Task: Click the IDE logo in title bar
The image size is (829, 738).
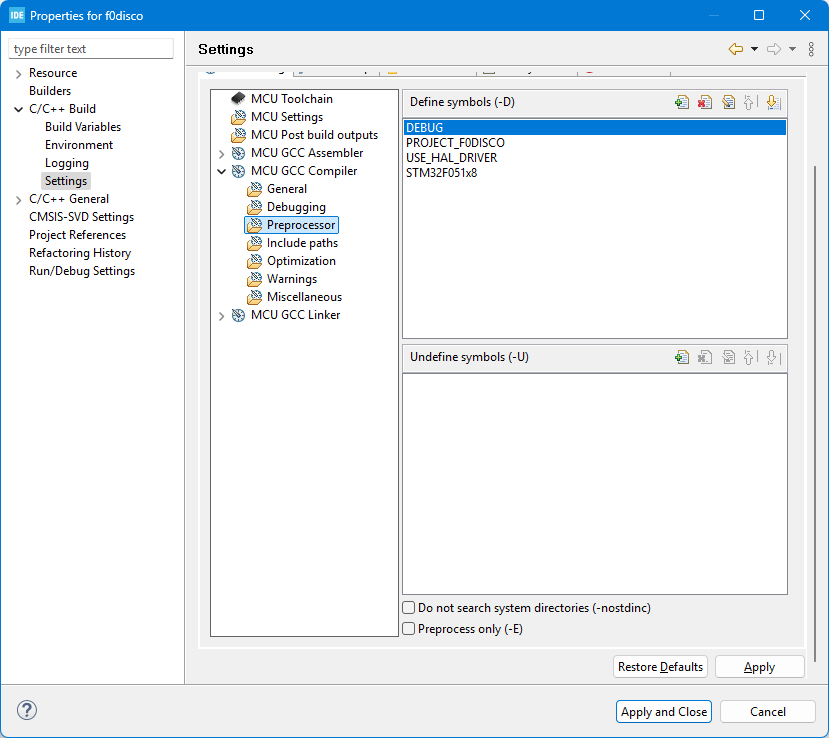Action: (17, 15)
